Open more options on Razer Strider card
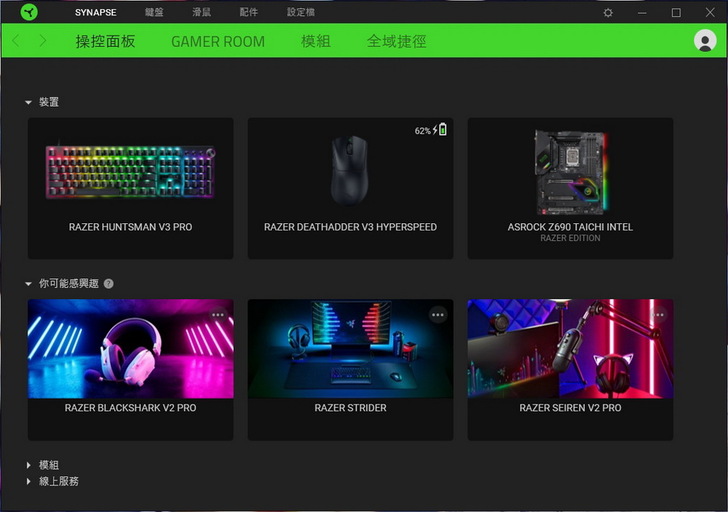The height and width of the screenshot is (512, 728). coord(438,315)
